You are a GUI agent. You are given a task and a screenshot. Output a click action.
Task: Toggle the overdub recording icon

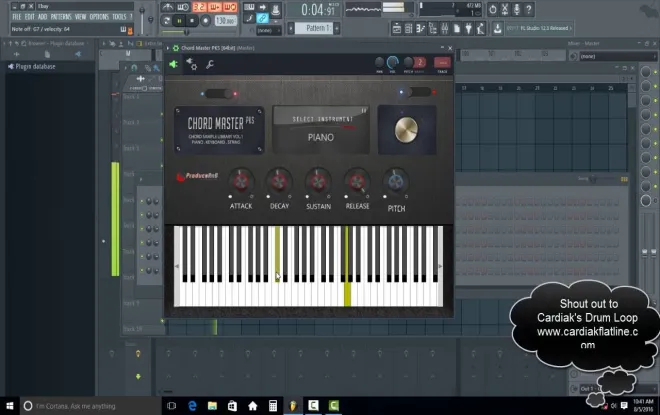point(215,7)
